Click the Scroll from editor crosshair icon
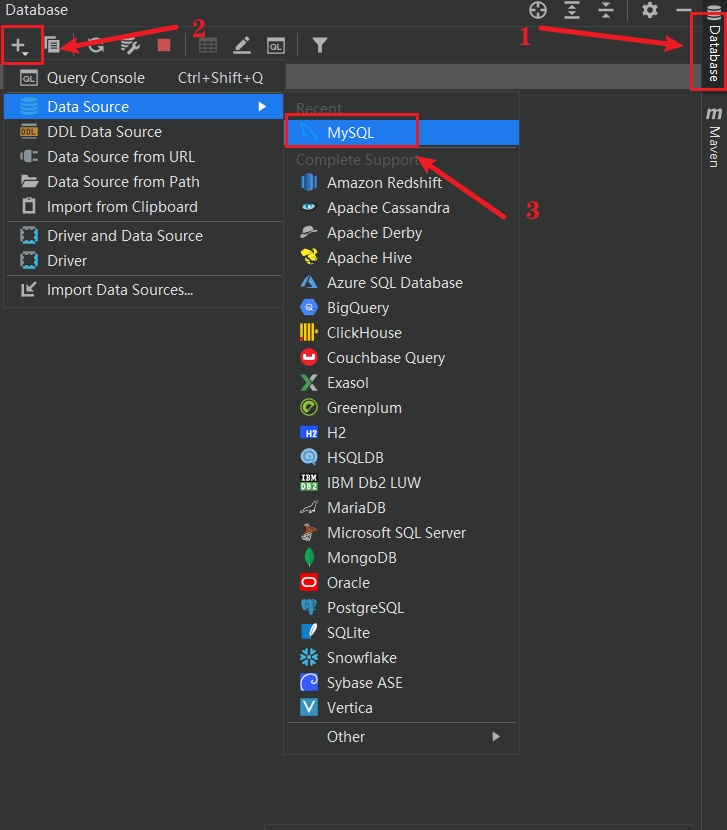Image resolution: width=727 pixels, height=830 pixels. click(538, 10)
